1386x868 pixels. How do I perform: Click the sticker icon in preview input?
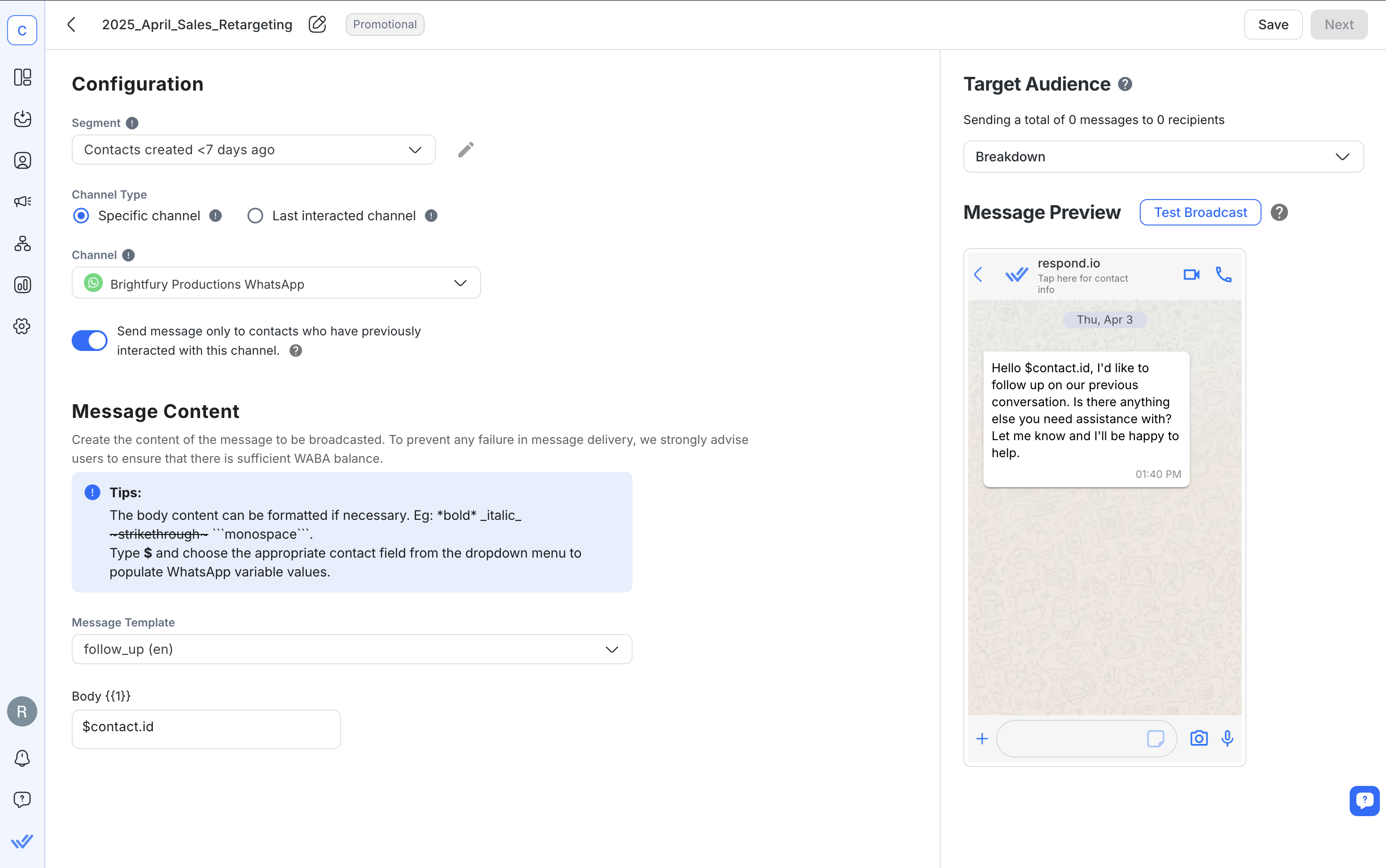point(1155,738)
